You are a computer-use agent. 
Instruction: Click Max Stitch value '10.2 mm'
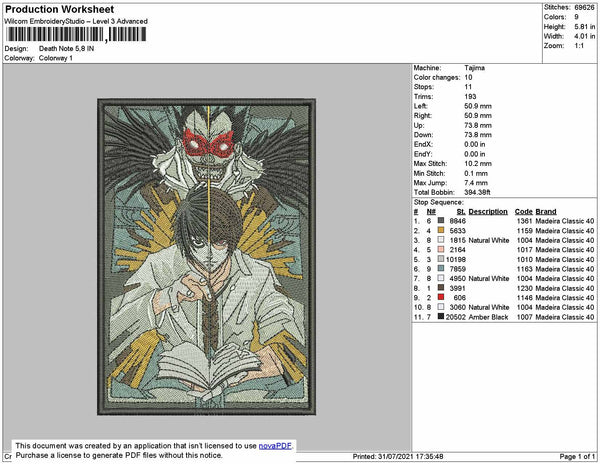click(x=478, y=163)
